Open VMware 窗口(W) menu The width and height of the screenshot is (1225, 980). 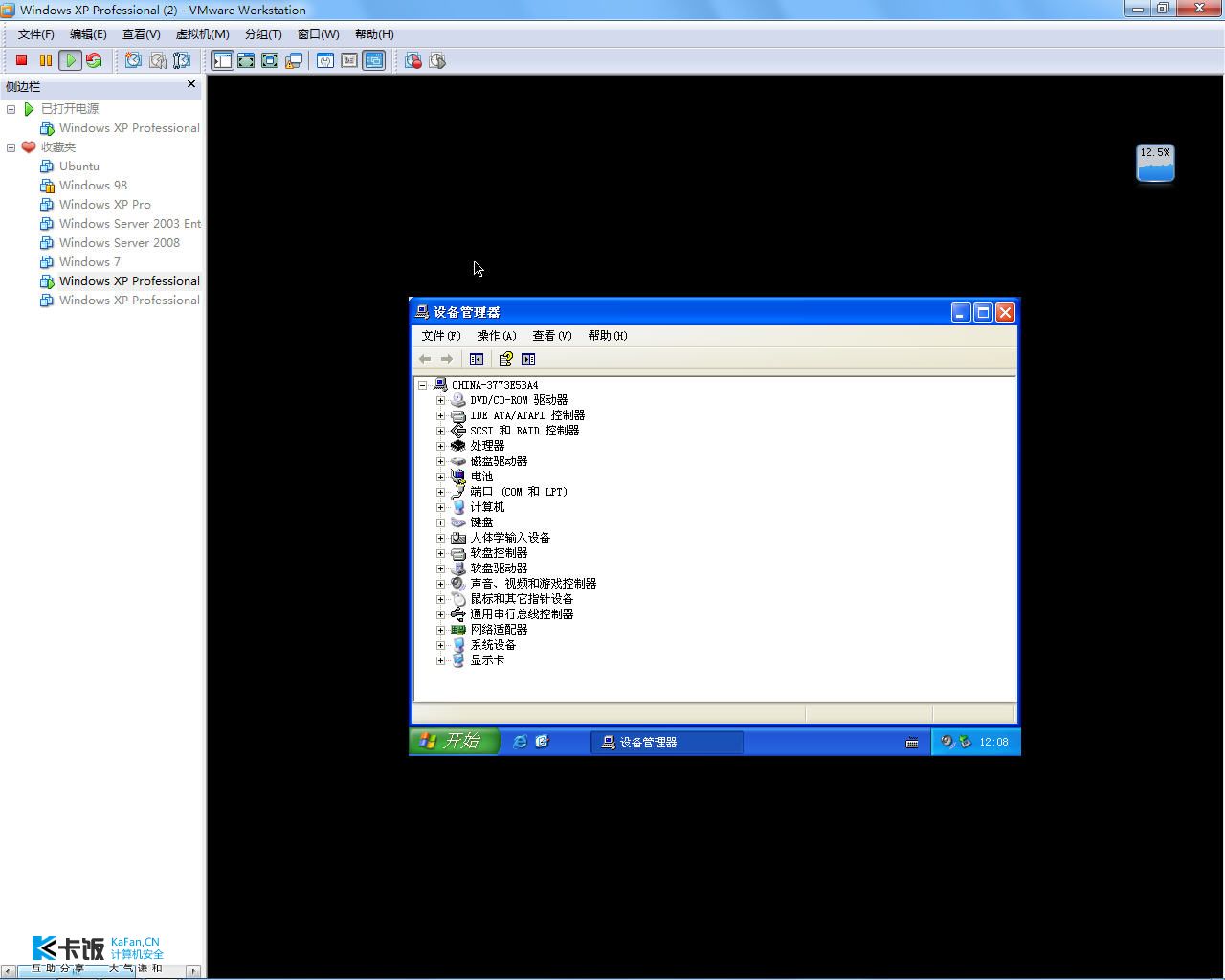pos(318,34)
